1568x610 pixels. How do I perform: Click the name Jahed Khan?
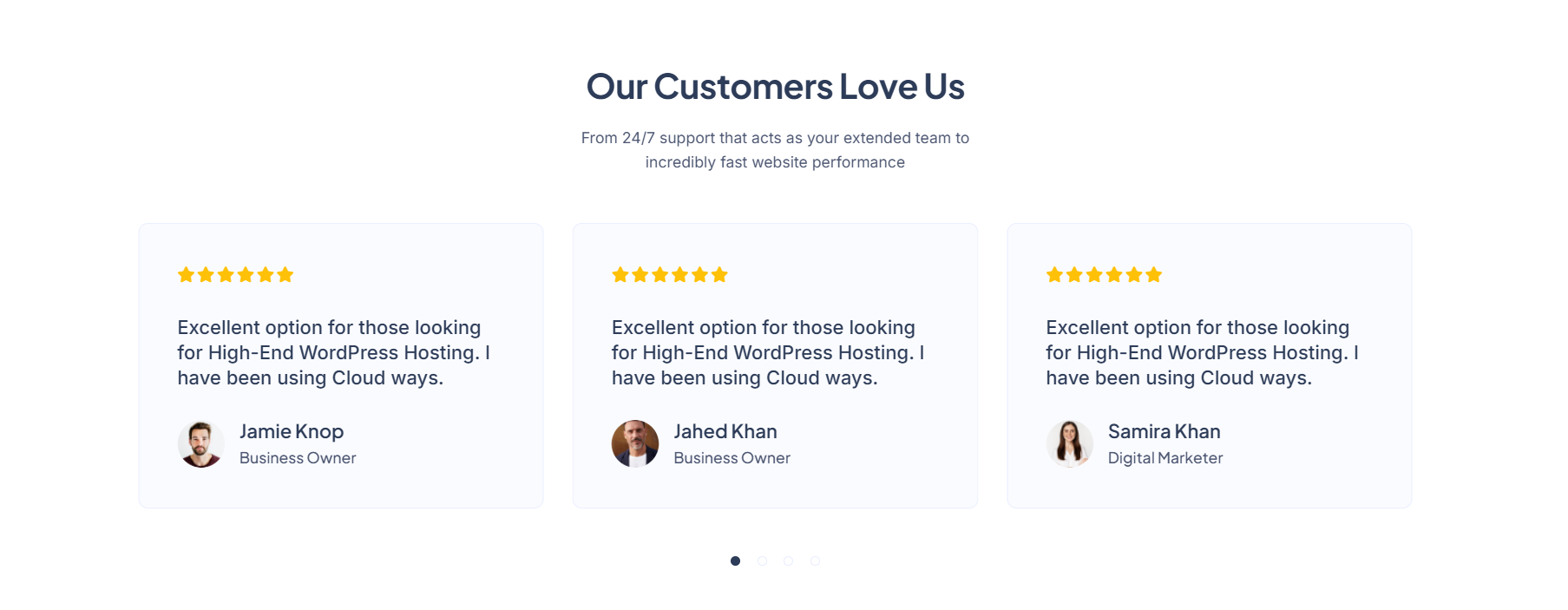725,431
